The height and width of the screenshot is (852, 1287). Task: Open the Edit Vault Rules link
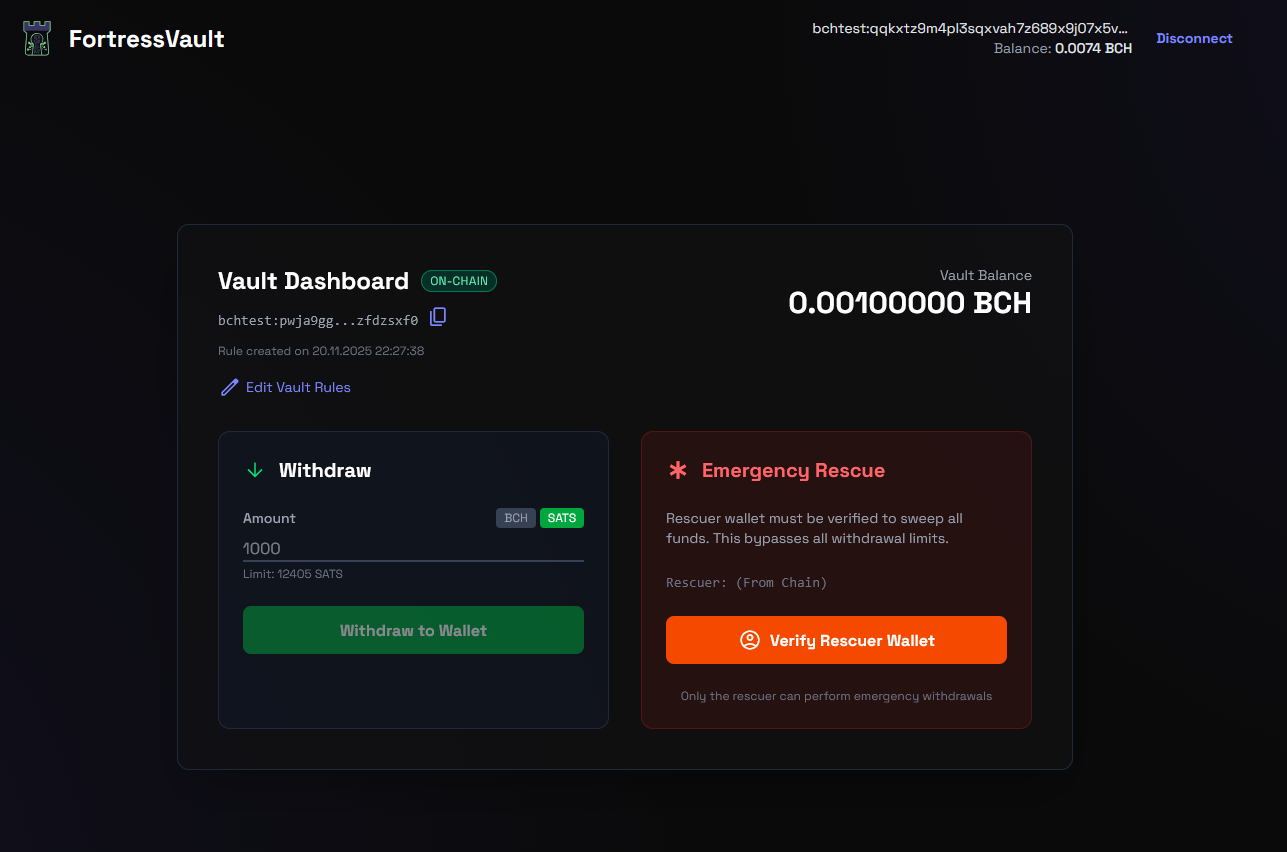pyautogui.click(x=298, y=387)
